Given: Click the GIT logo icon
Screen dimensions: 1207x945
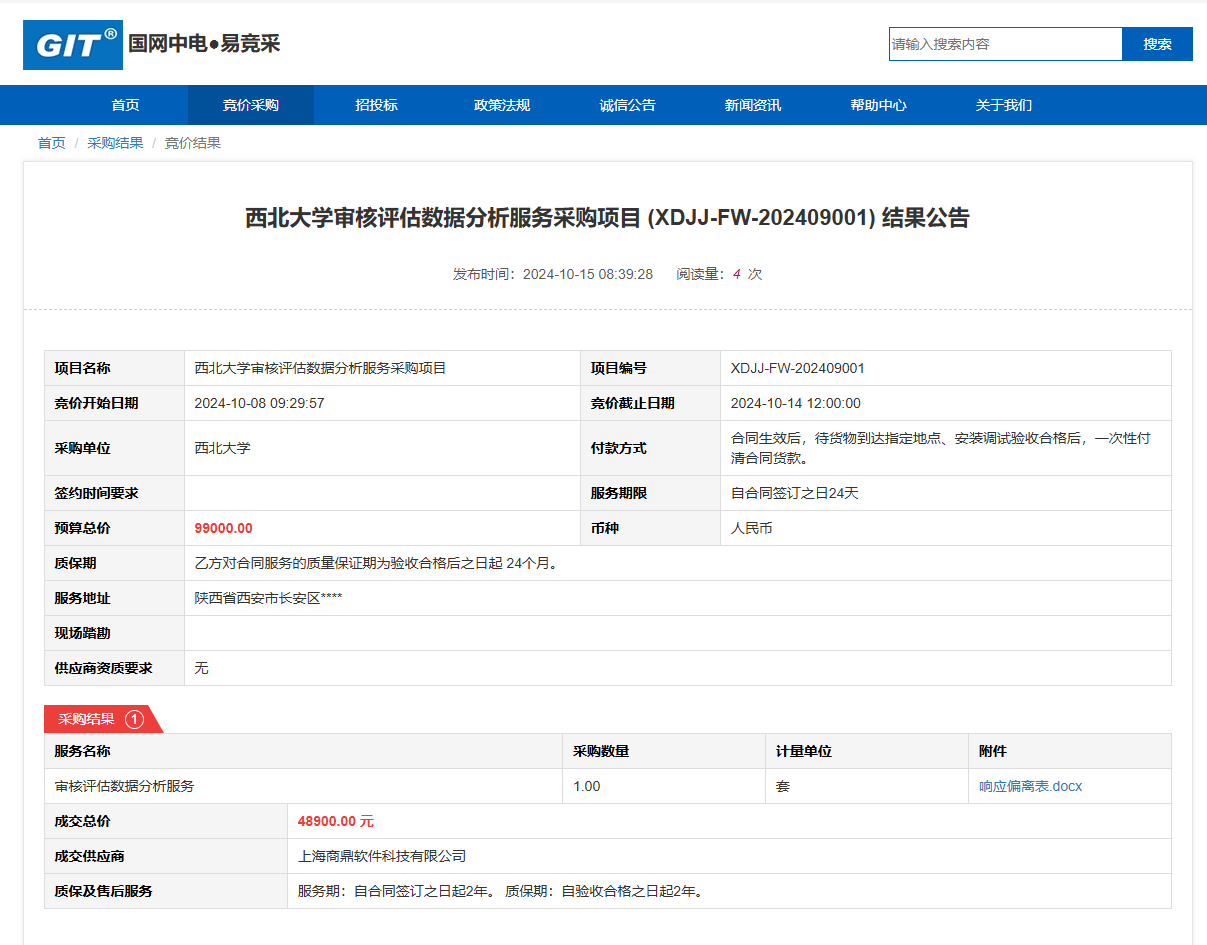Looking at the screenshot, I should pos(73,45).
